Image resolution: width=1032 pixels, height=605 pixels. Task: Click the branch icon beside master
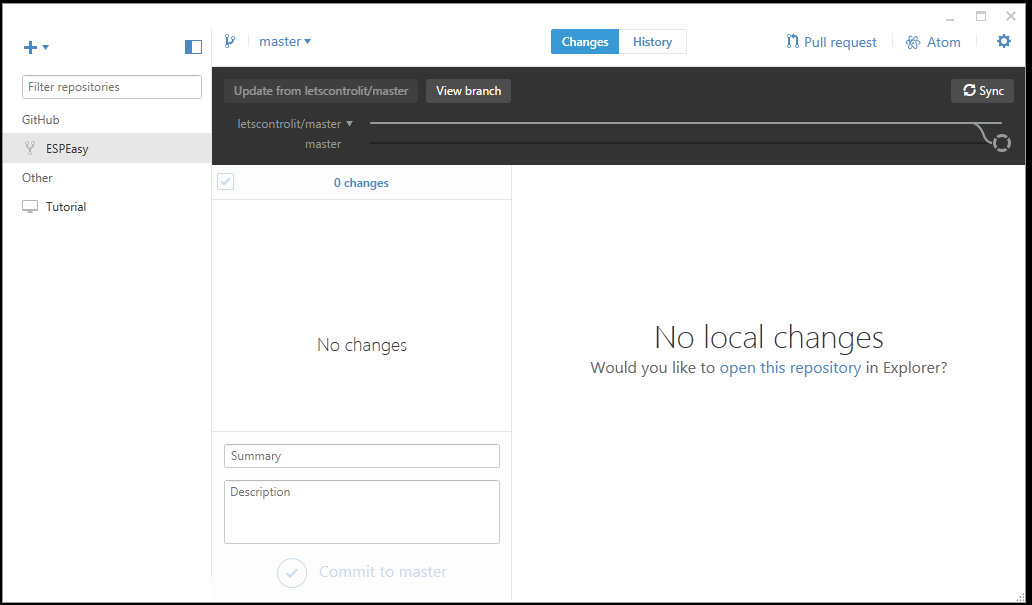229,41
